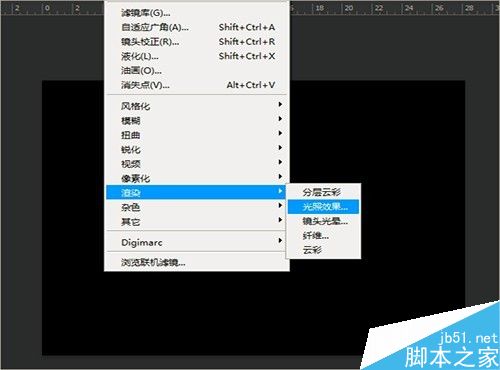This screenshot has width=500, height=370.
Task: Click the Shift+Ctrl+A shortcut text
Action: 247,27
